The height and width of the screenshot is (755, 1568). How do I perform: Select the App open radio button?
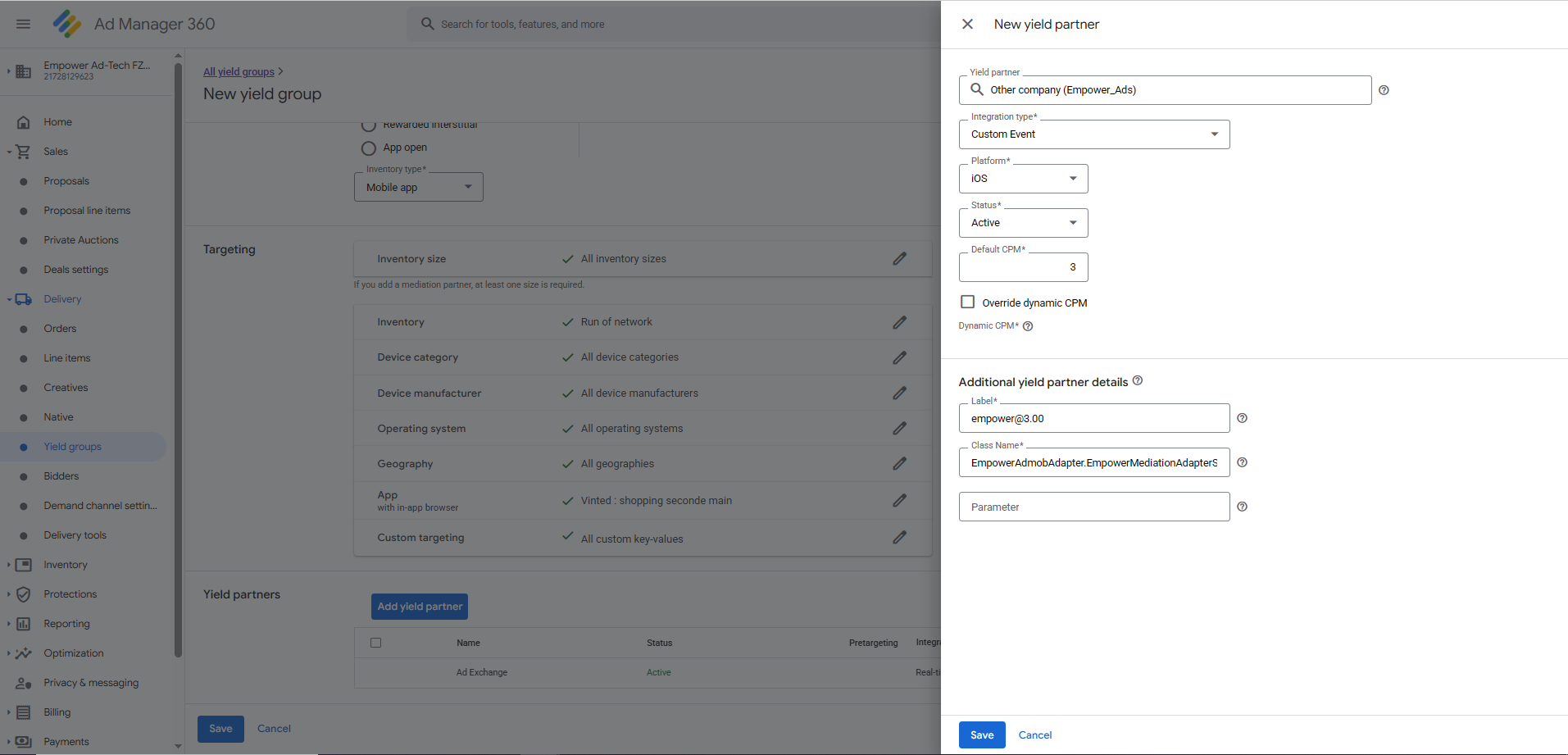369,148
